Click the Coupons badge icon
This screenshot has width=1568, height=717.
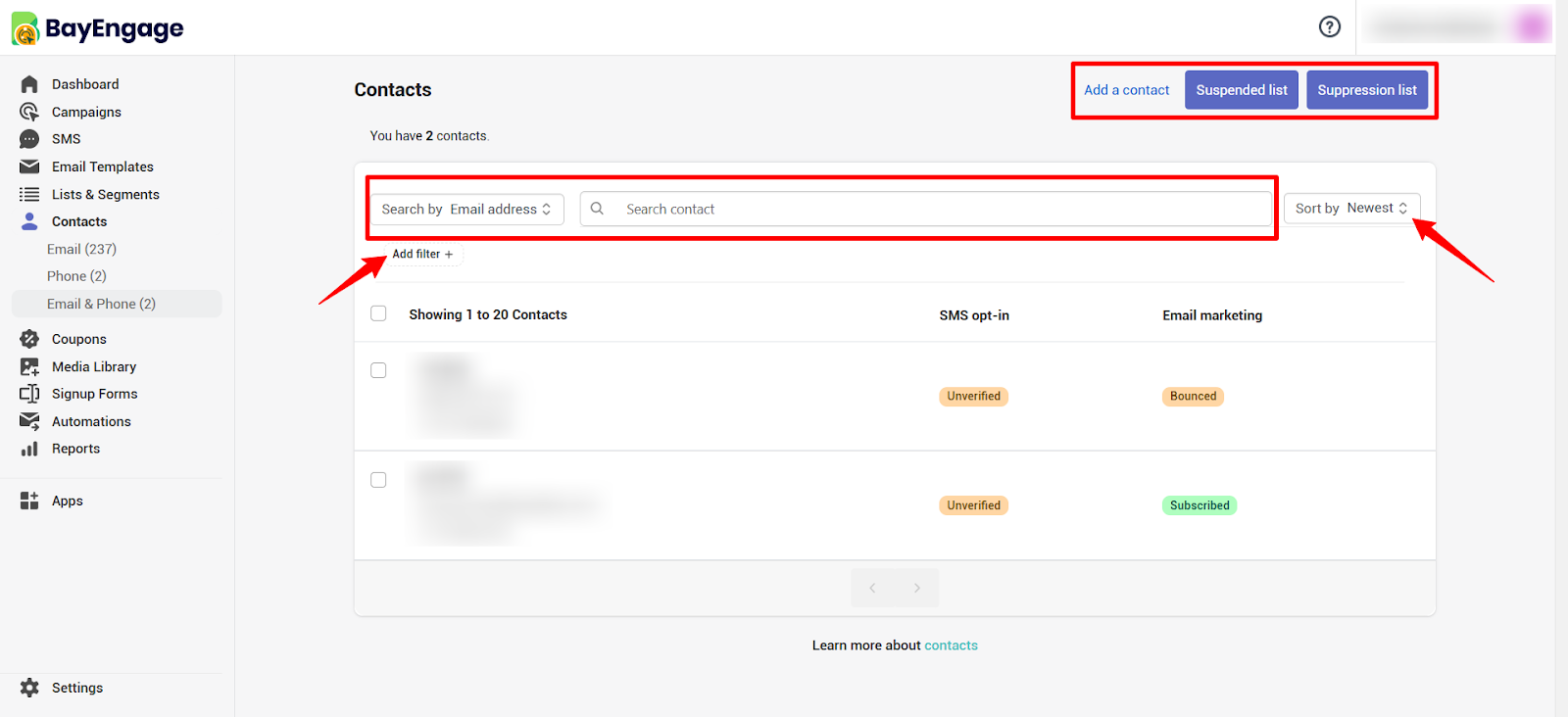coord(29,339)
